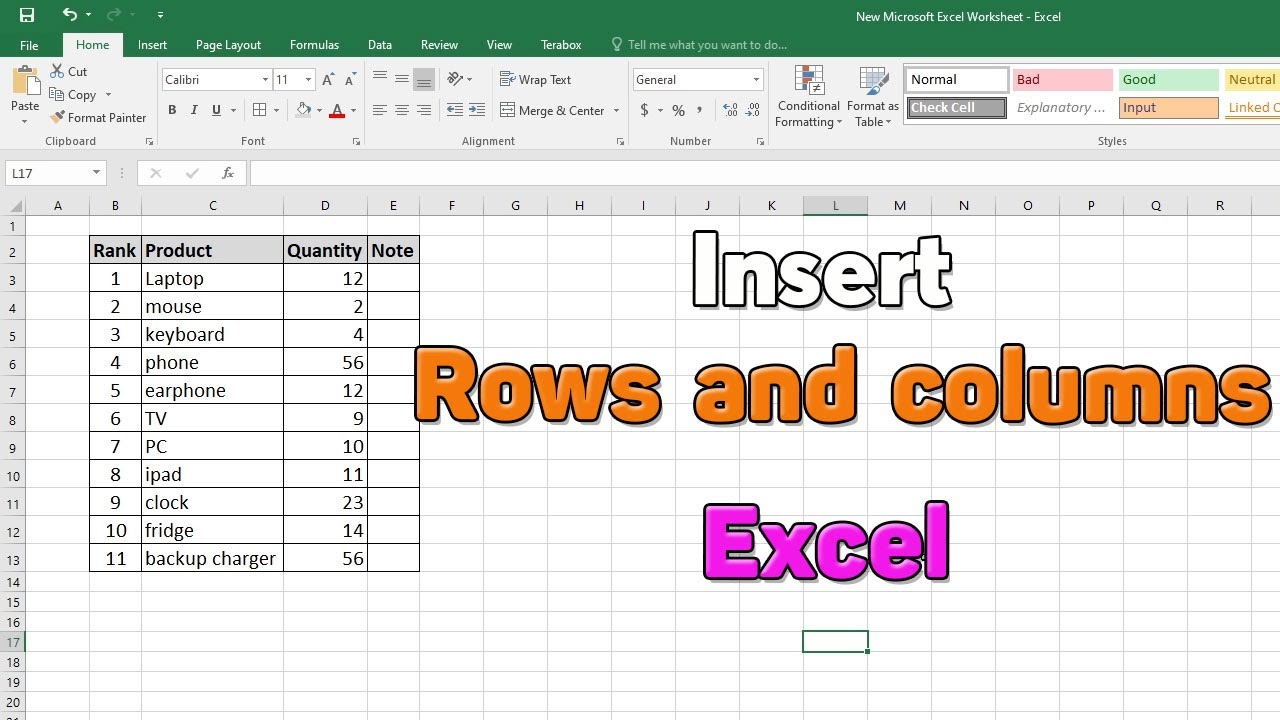The height and width of the screenshot is (720, 1280).
Task: Open the File tab
Action: pyautogui.click(x=29, y=45)
